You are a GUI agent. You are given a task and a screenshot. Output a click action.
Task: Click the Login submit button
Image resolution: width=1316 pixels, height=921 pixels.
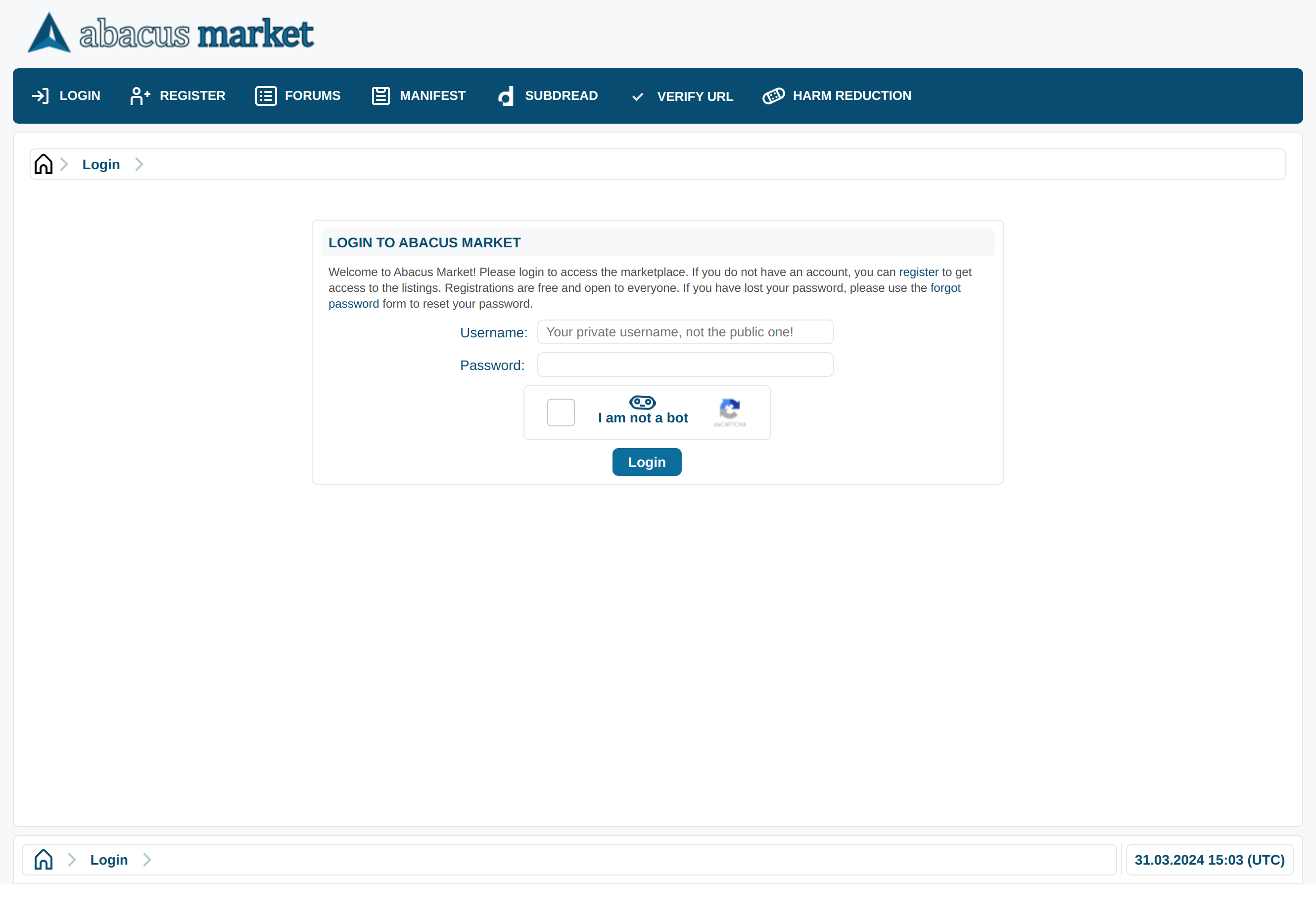coord(647,462)
